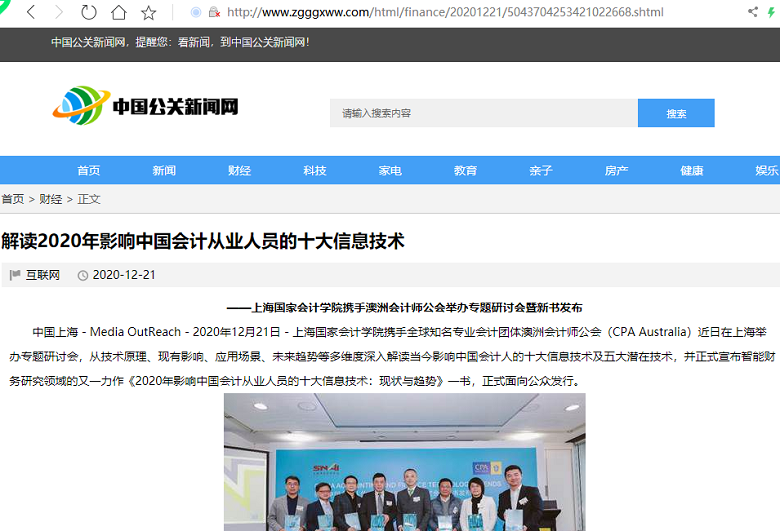Click the share icon at the toolbar's right

click(x=752, y=13)
